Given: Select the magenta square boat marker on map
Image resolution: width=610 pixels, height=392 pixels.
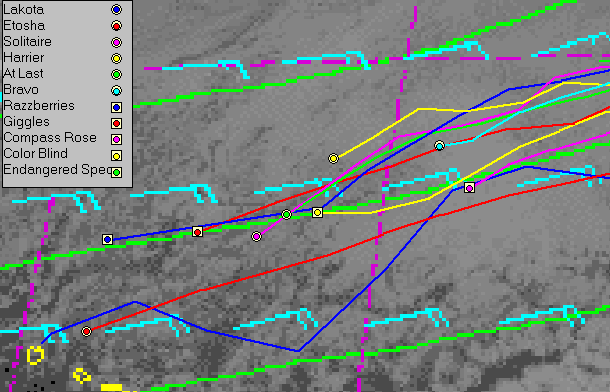Looking at the screenshot, I should 470,188.
